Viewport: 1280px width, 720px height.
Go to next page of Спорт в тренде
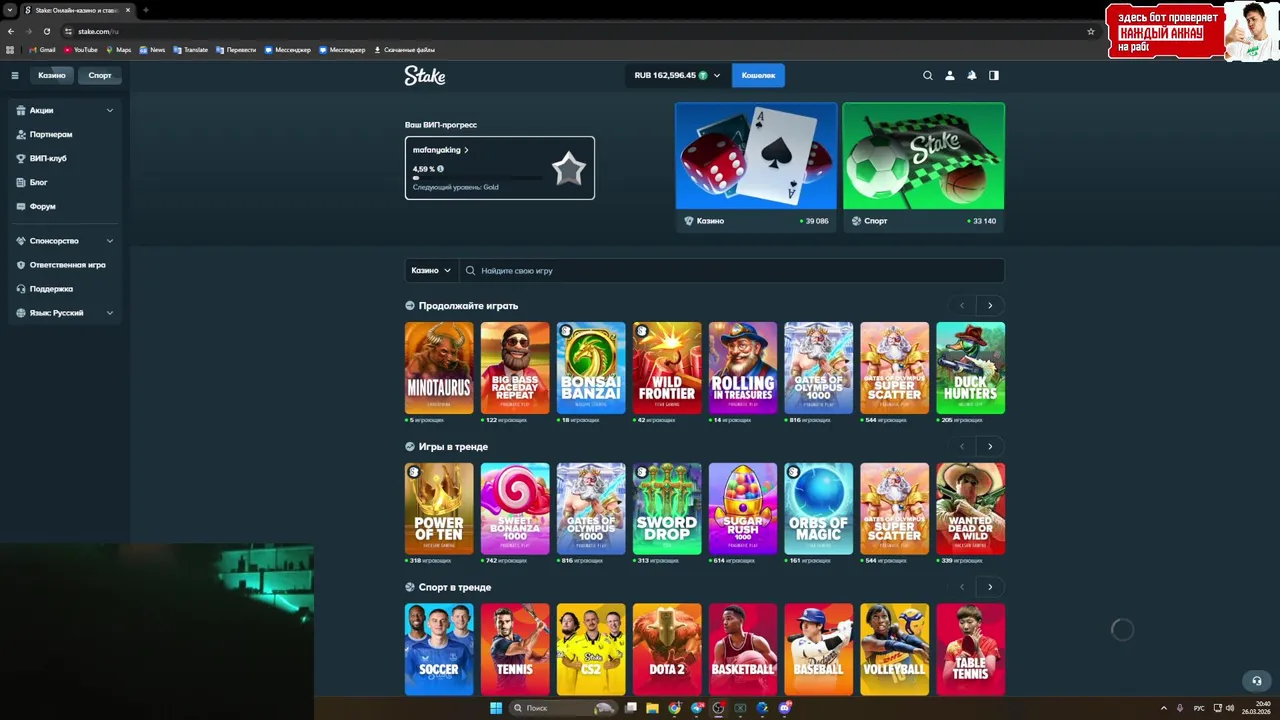990,587
